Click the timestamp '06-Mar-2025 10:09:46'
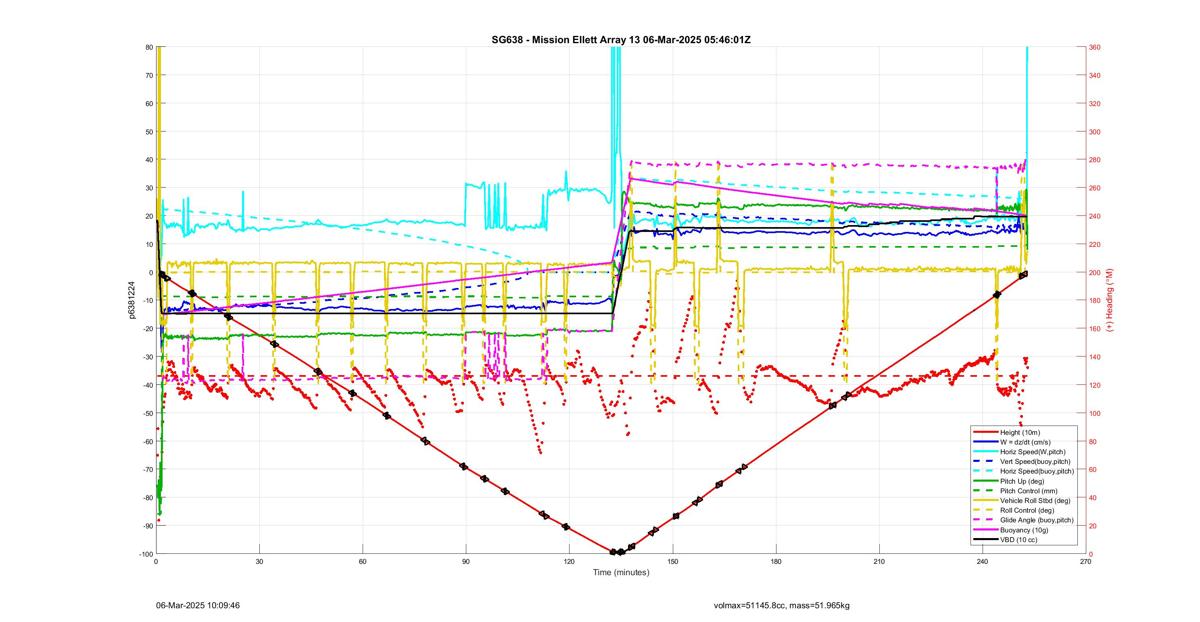 click(197, 605)
